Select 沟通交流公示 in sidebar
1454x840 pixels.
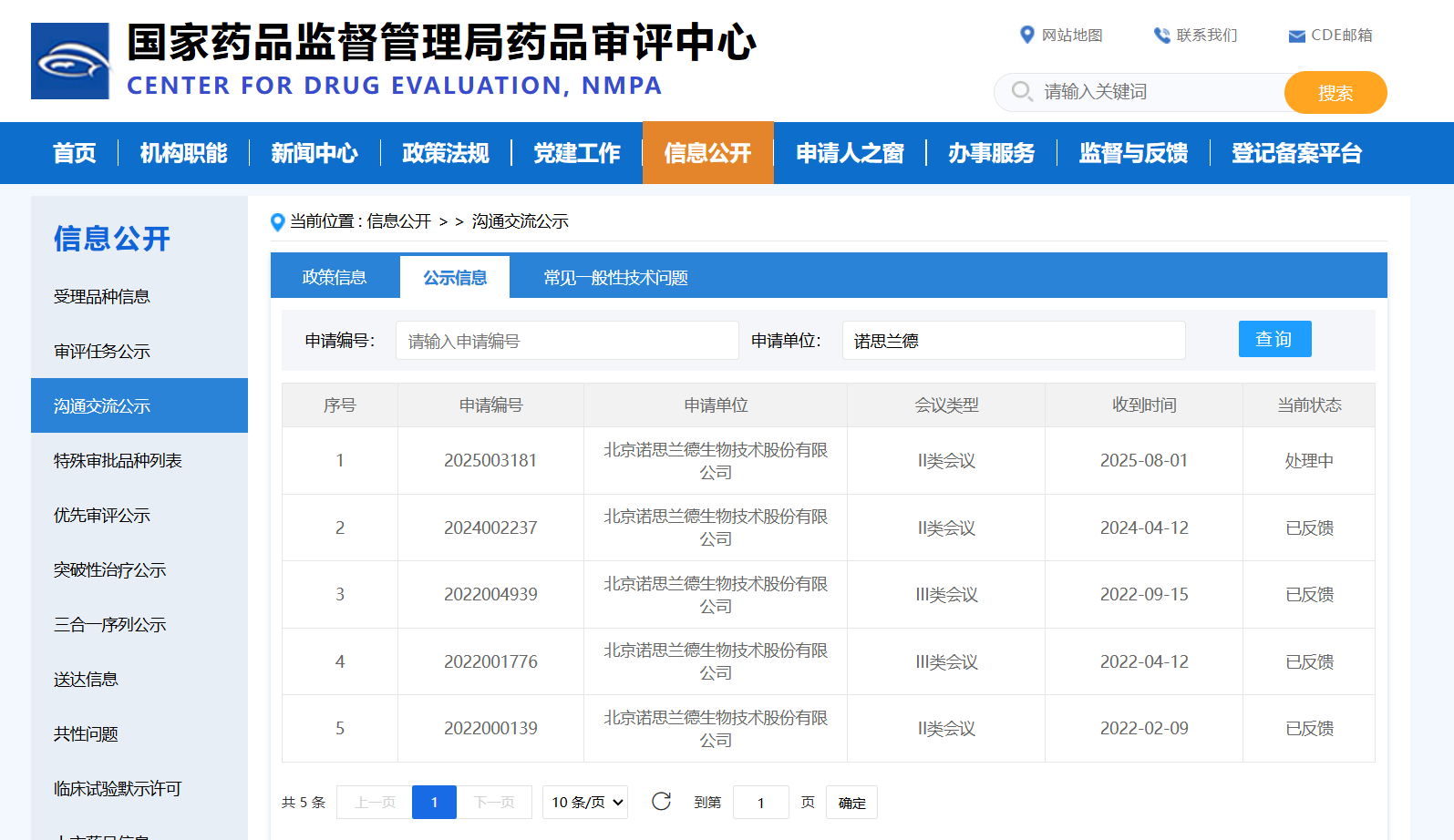click(139, 405)
